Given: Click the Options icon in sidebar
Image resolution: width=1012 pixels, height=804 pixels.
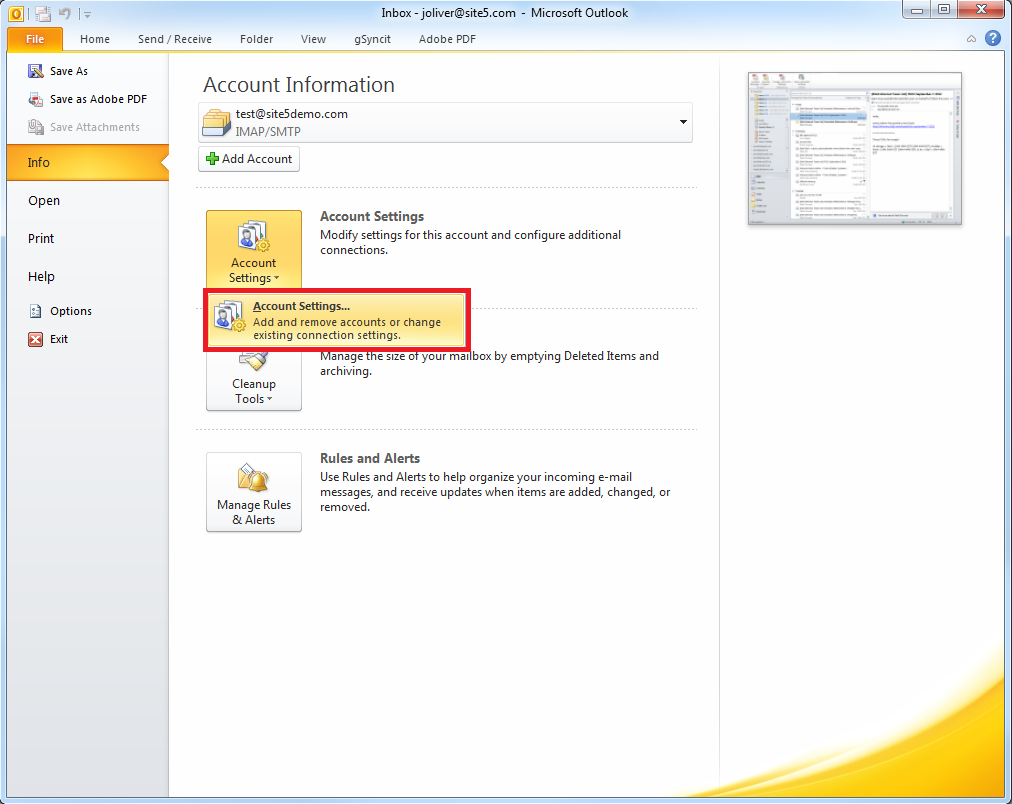Looking at the screenshot, I should [35, 311].
